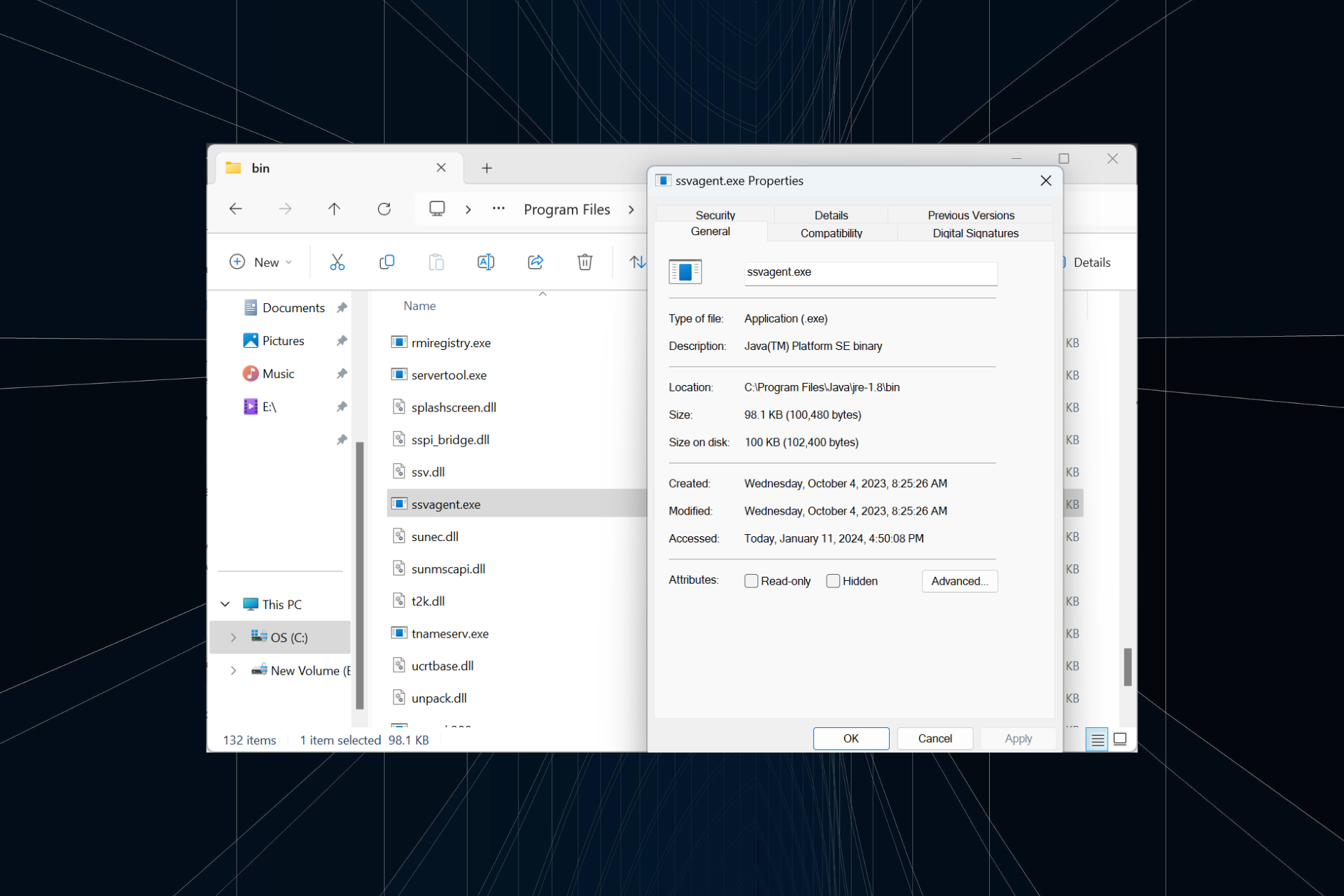Click the ssvagent.exe filename text field
Screen dimensions: 1344x896
point(870,272)
